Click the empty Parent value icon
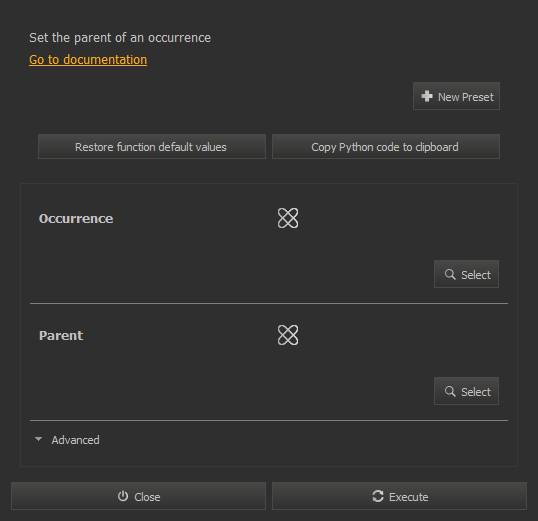The image size is (538, 521). coord(288,335)
